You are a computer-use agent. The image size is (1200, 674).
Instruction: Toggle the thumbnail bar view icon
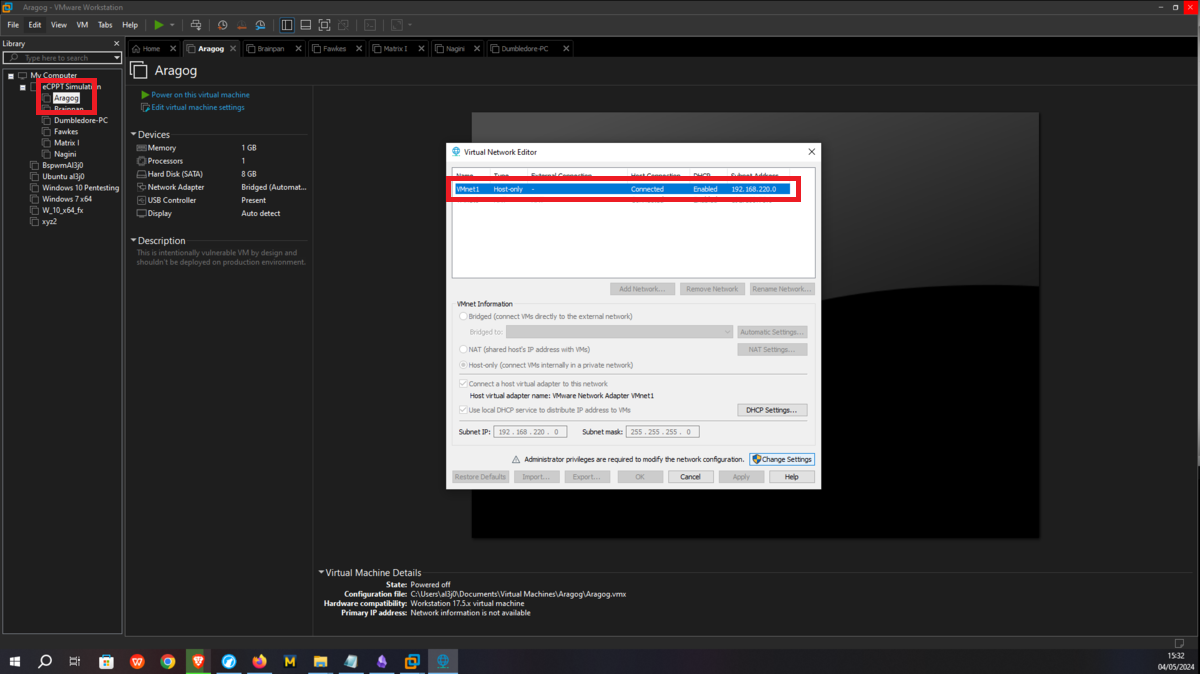(306, 25)
